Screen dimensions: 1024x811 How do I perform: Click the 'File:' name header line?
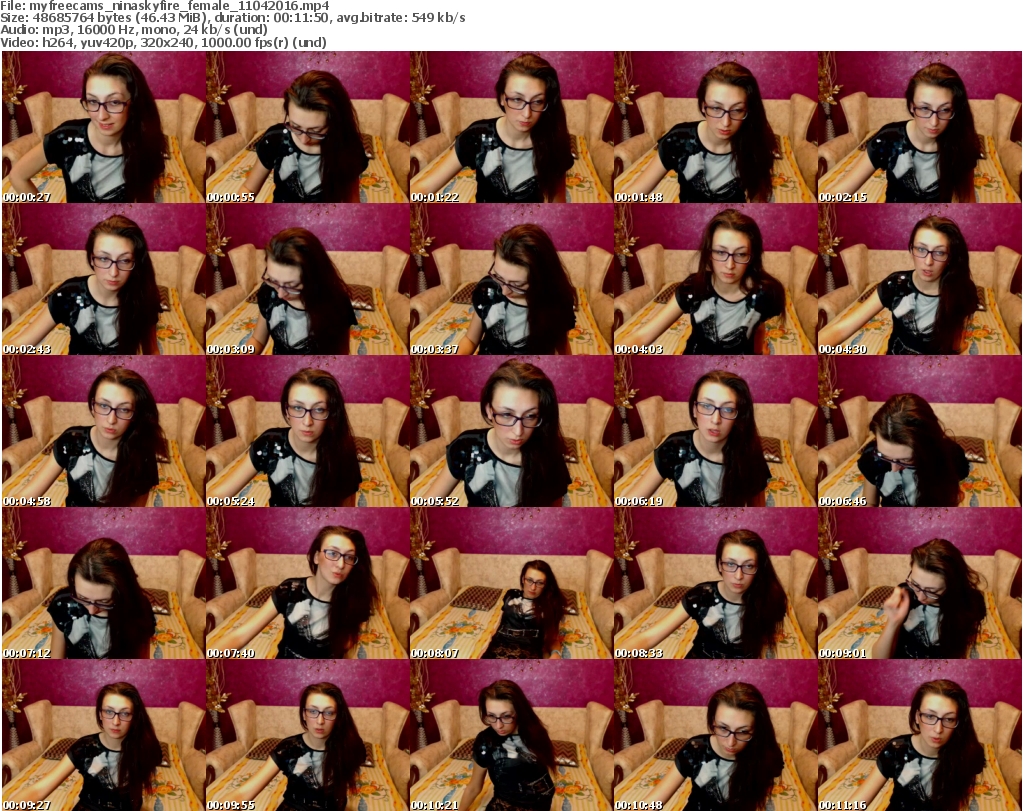click(x=165, y=6)
